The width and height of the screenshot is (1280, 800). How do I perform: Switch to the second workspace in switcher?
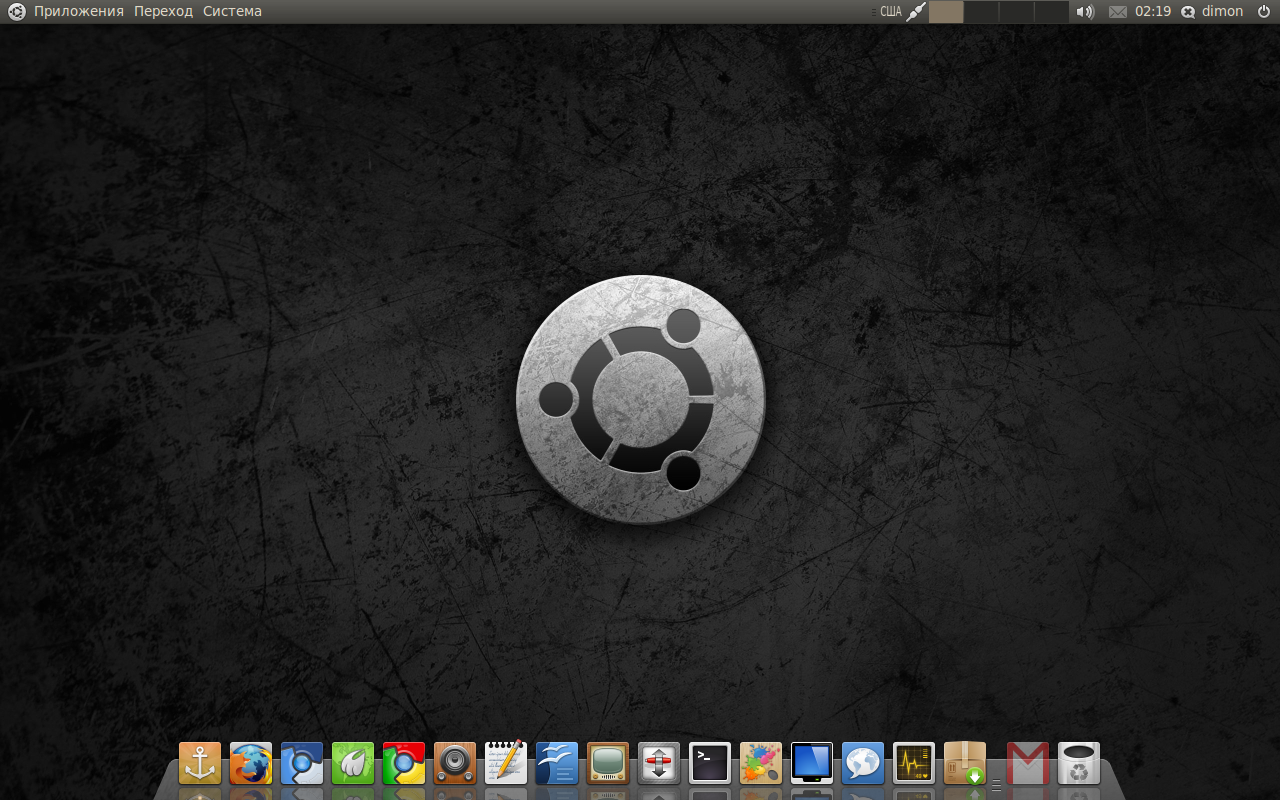(981, 12)
